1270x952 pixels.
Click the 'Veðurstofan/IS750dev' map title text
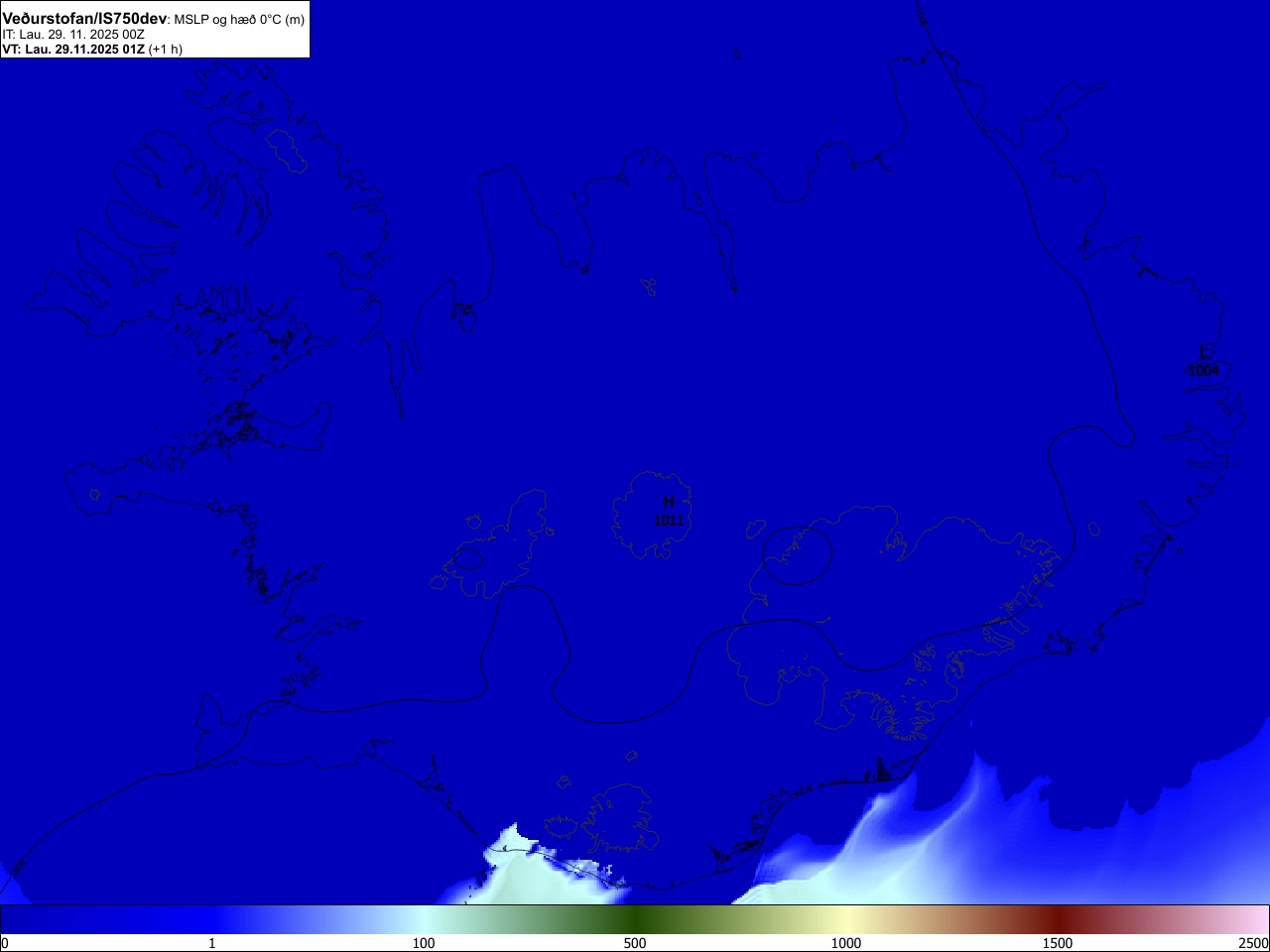click(84, 19)
